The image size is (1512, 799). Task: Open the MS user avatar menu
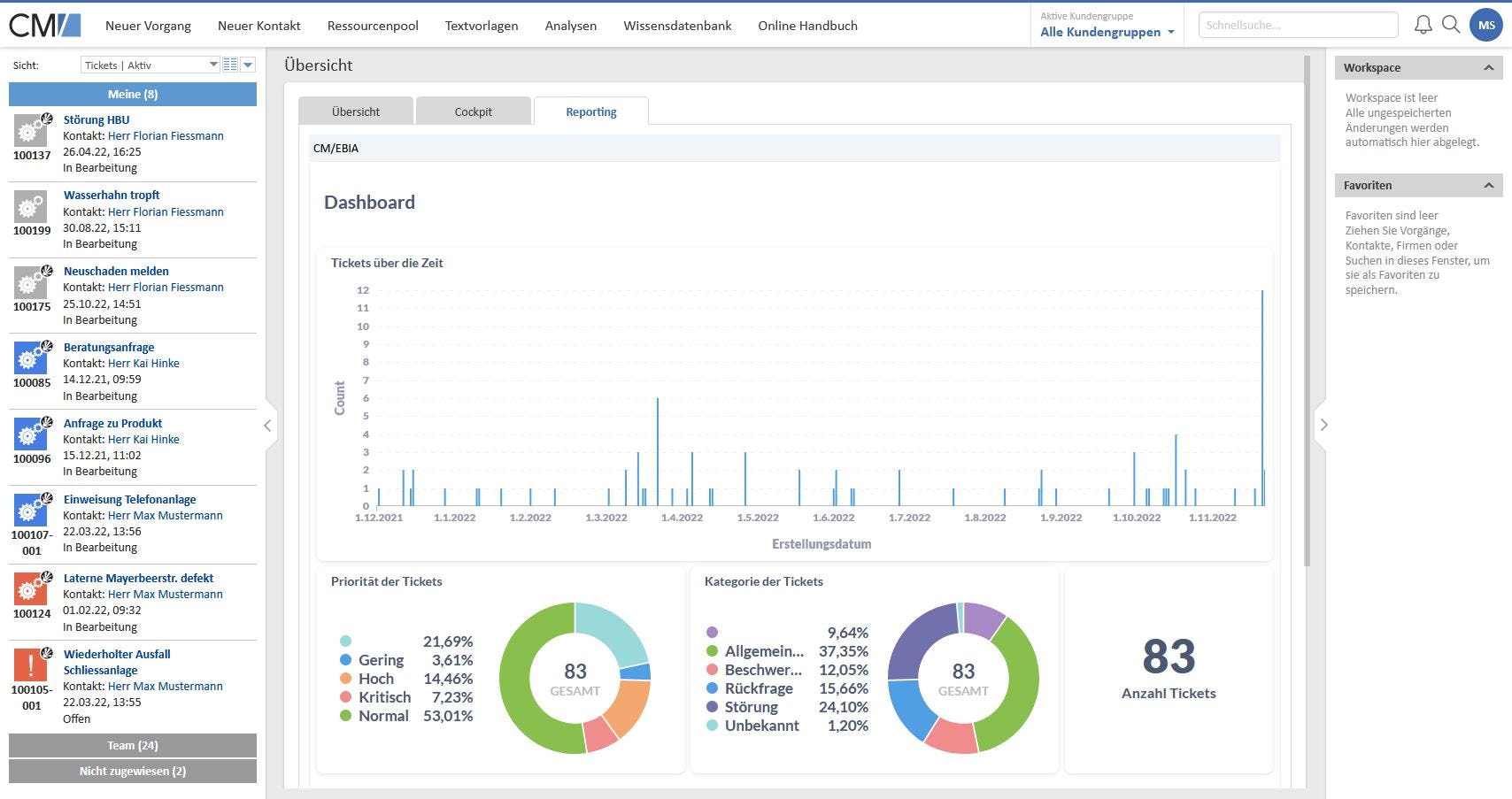1486,25
